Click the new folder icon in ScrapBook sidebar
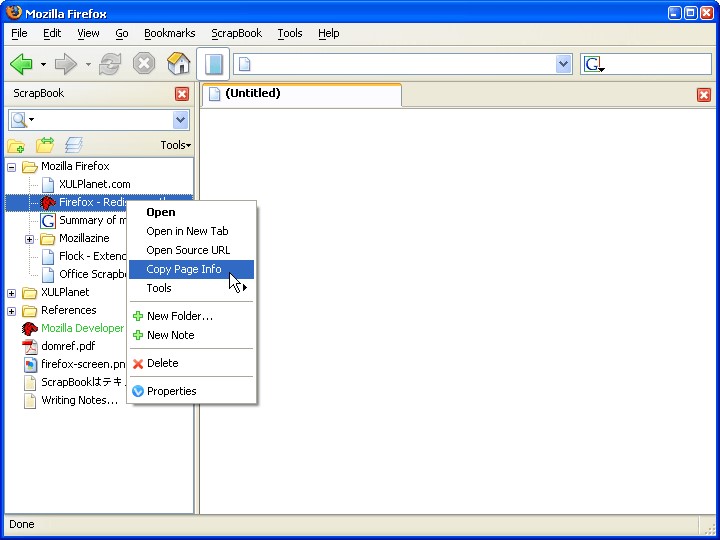This screenshot has height=540, width=720. pos(17,146)
